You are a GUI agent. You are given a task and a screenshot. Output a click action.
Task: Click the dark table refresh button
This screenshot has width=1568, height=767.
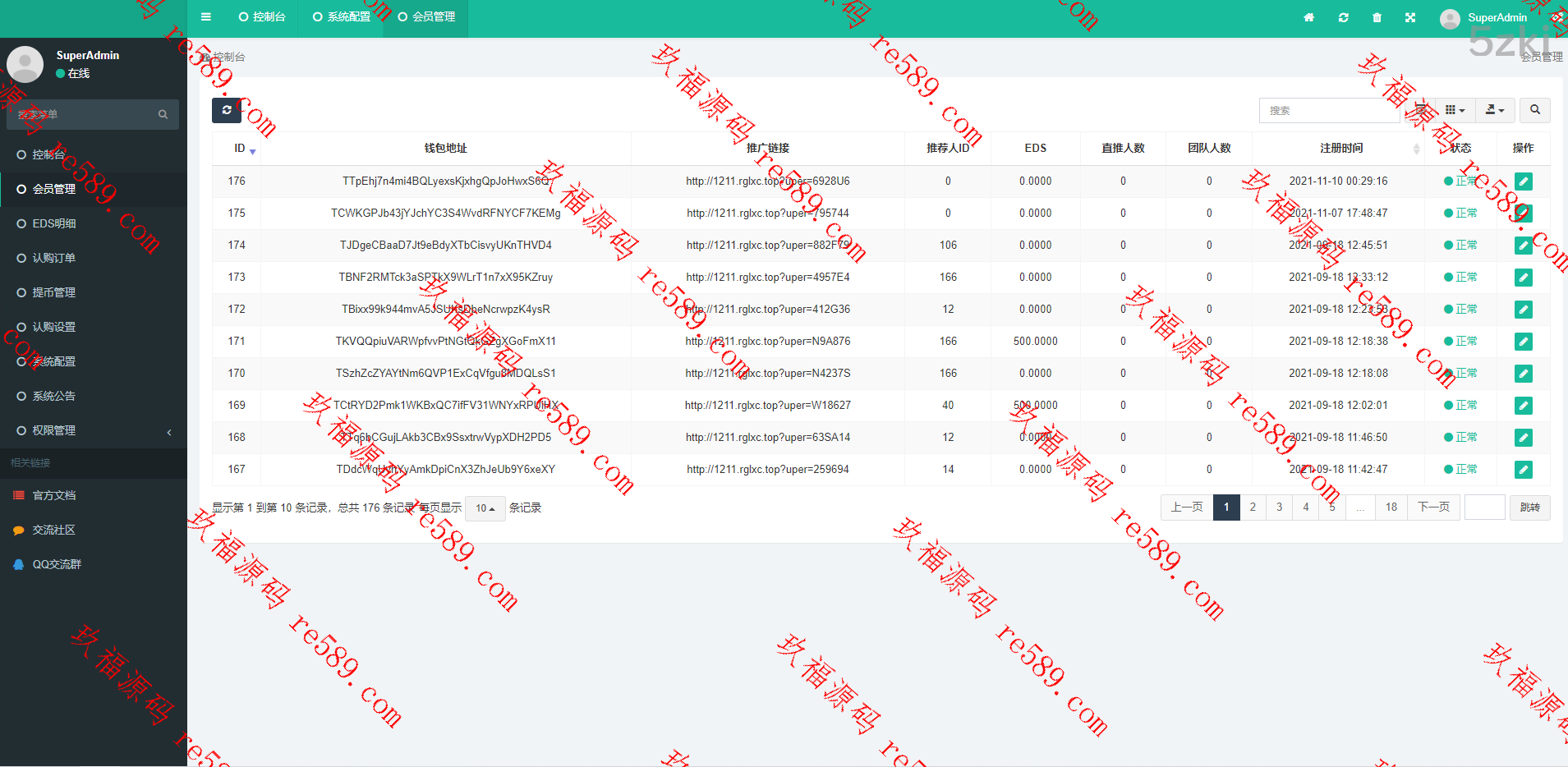point(227,110)
